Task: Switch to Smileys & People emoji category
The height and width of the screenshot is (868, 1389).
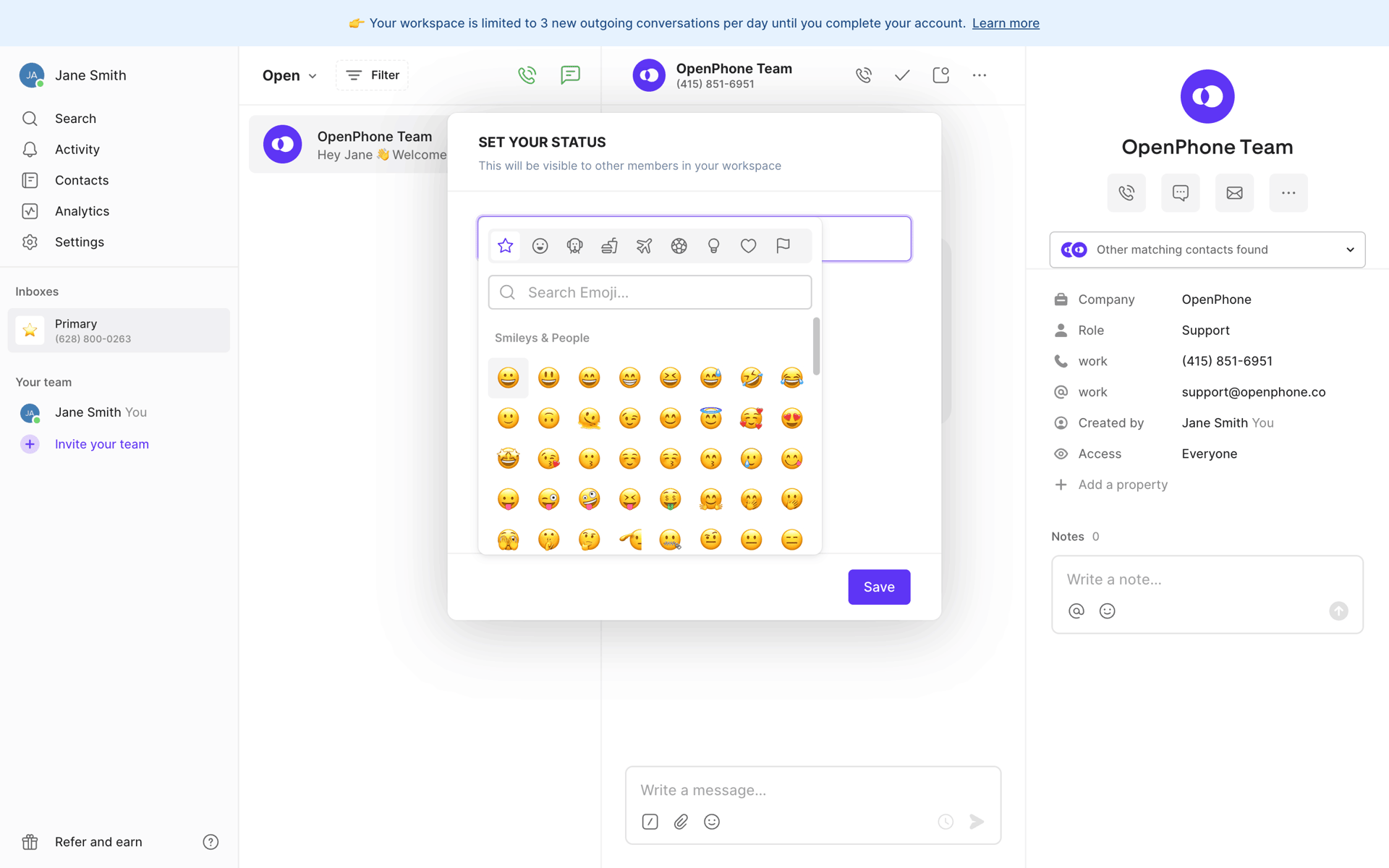Action: pyautogui.click(x=540, y=246)
